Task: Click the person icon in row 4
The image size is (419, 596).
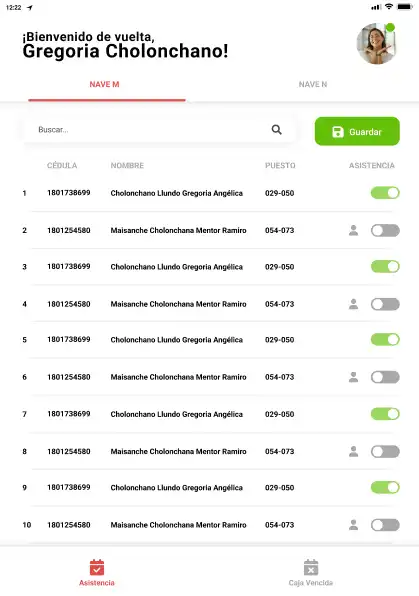Action: 354,304
